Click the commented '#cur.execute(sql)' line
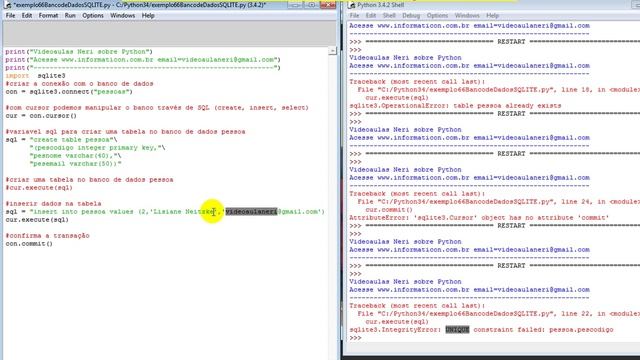640x360 pixels. point(39,188)
